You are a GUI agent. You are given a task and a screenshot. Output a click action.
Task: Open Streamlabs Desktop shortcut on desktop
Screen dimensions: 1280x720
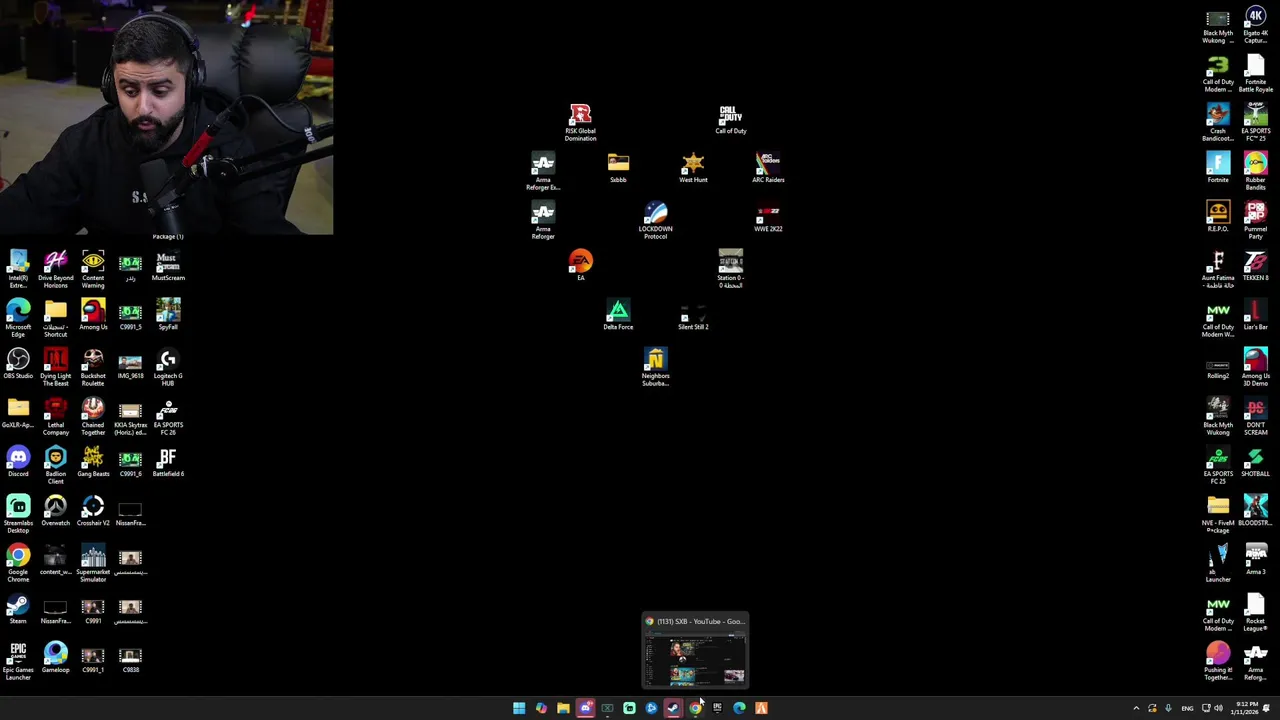[18, 514]
